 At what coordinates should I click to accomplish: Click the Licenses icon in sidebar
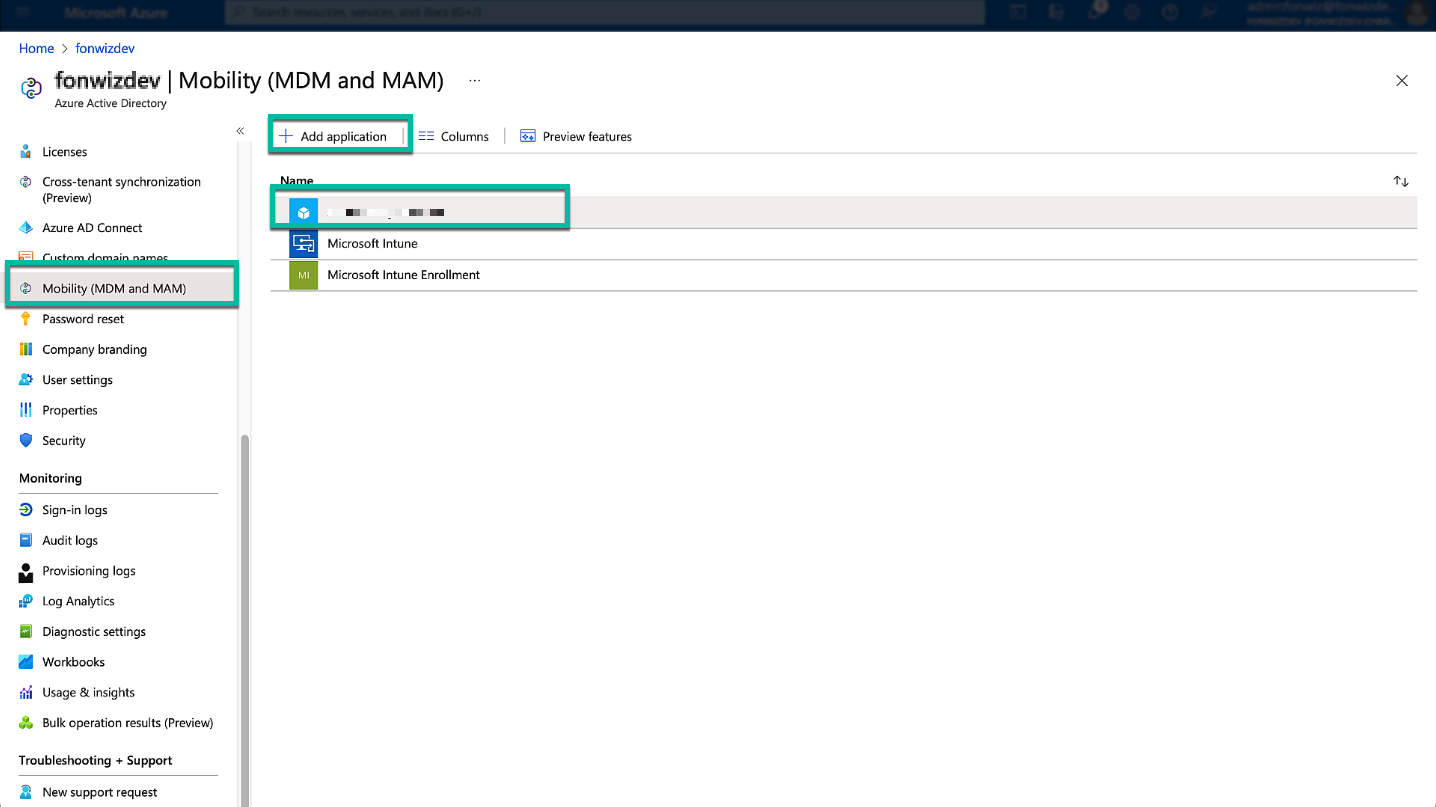[x=26, y=152]
